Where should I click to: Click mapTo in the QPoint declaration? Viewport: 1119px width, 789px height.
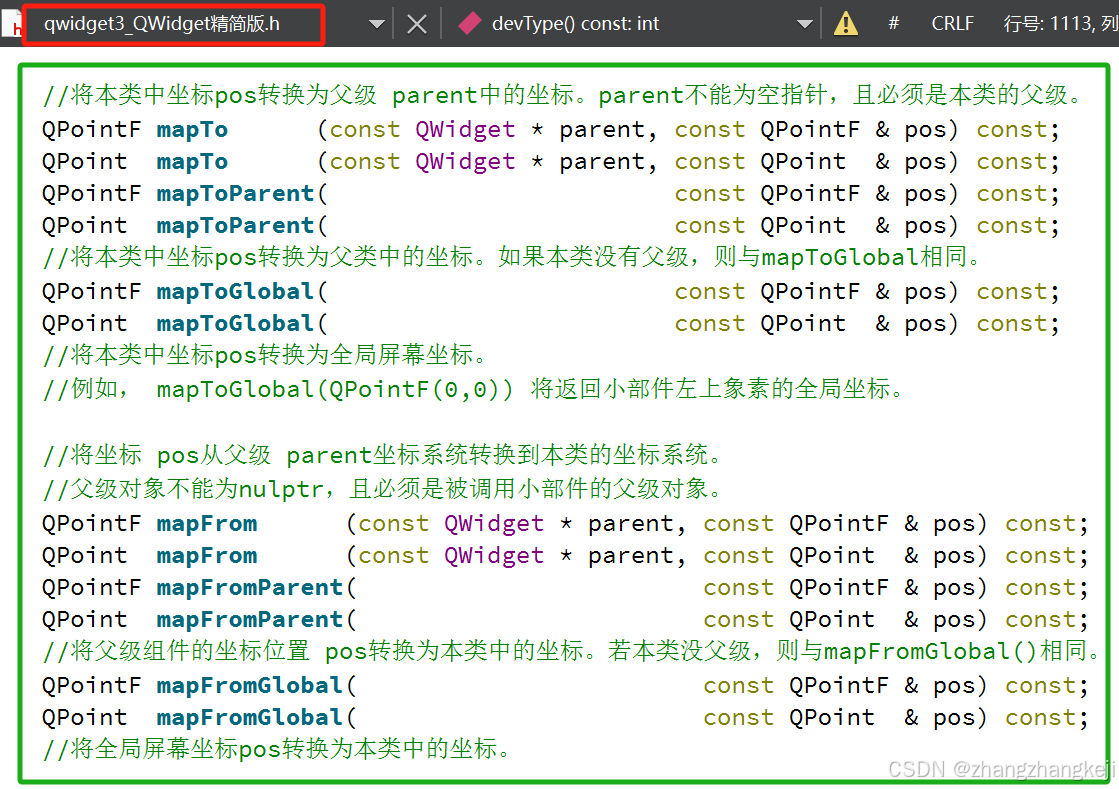(192, 162)
